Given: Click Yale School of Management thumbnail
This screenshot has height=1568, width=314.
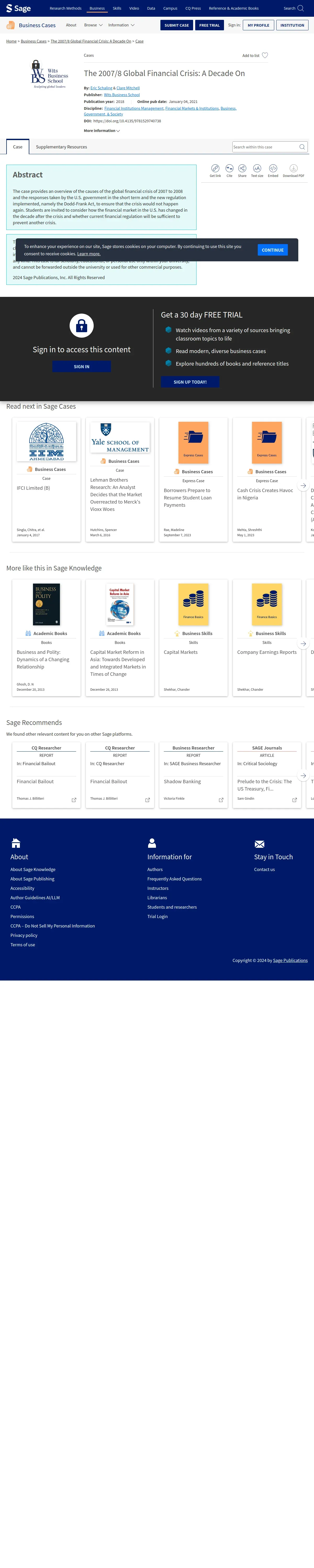Looking at the screenshot, I should (x=120, y=438).
